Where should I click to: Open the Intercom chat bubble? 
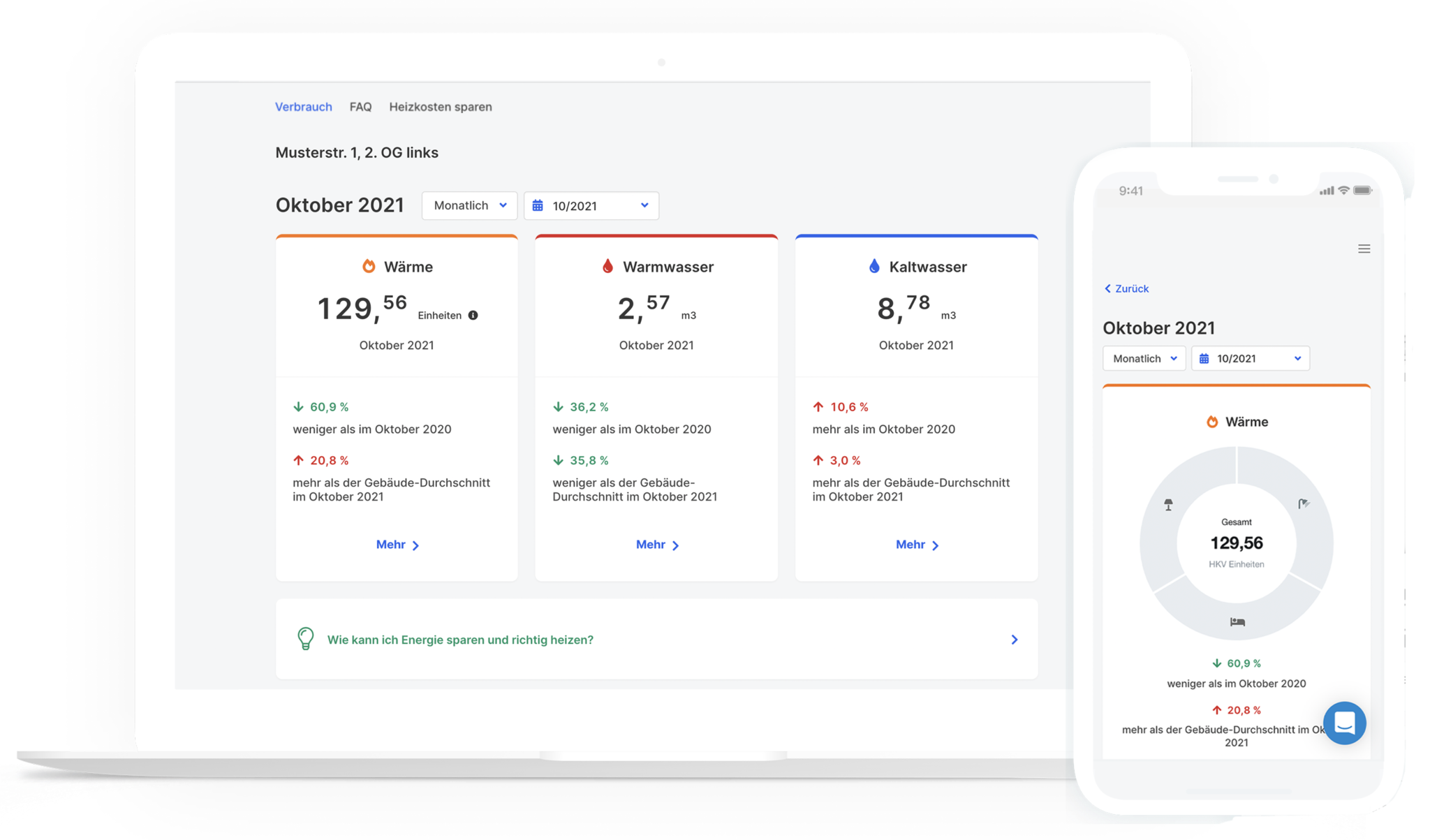click(x=1345, y=723)
